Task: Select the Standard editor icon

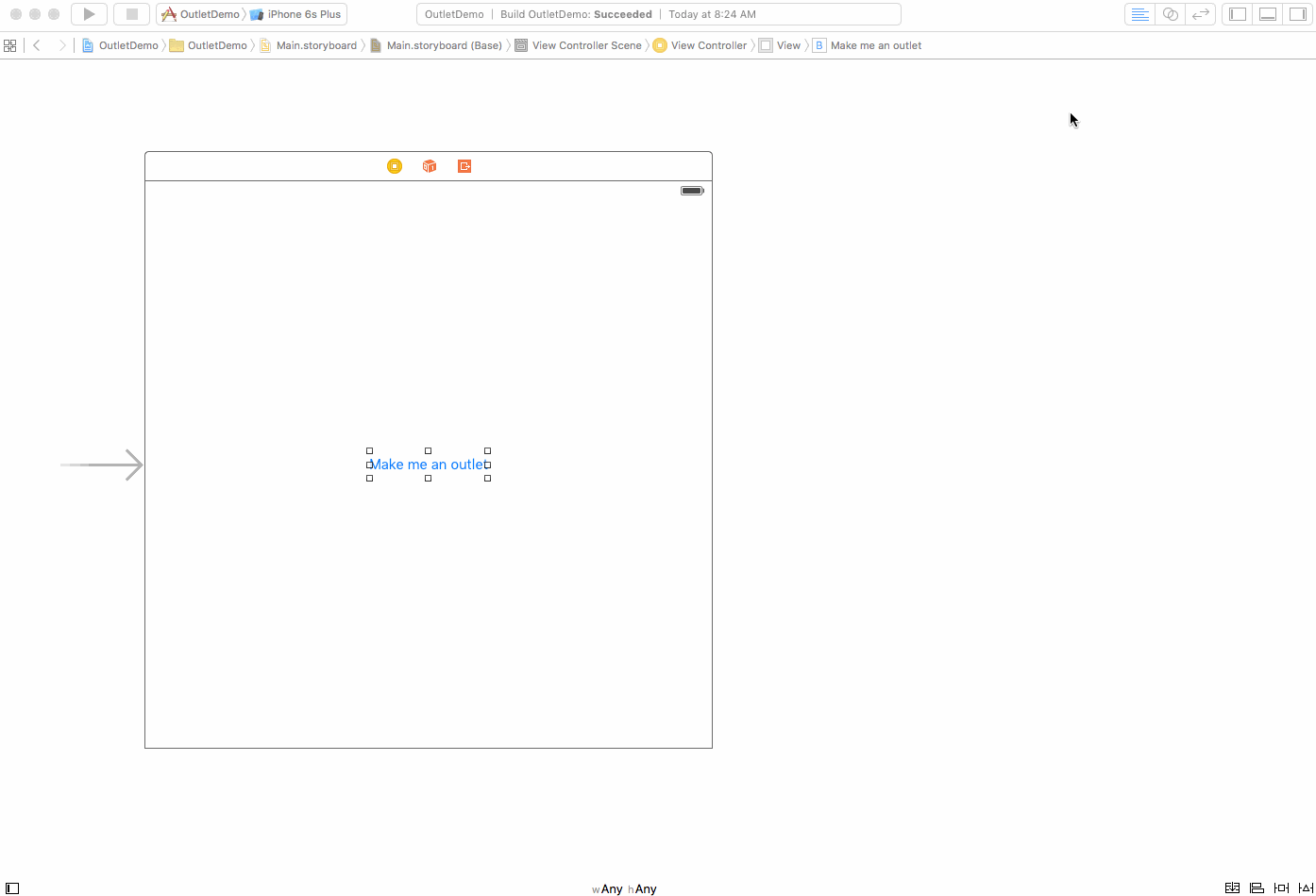Action: point(1139,13)
